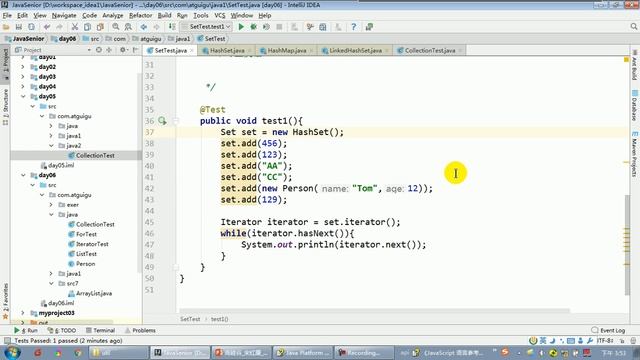640x360 pixels.
Task: Click the editor vertical scrollbar thumb
Action: tap(627, 245)
